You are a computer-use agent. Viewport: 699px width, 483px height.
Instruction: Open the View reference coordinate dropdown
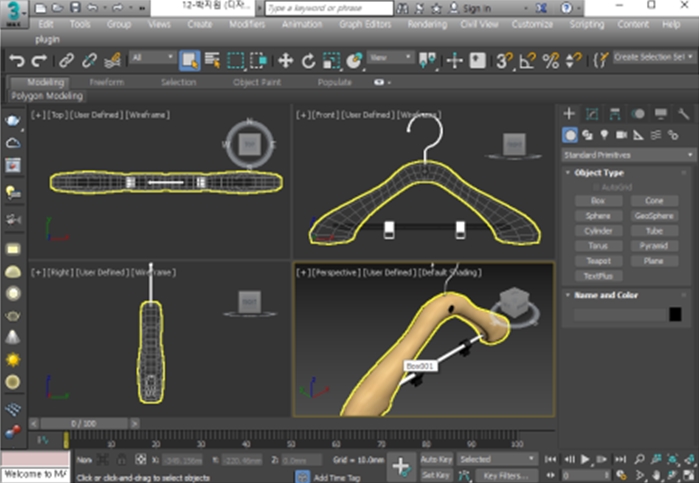[388, 59]
